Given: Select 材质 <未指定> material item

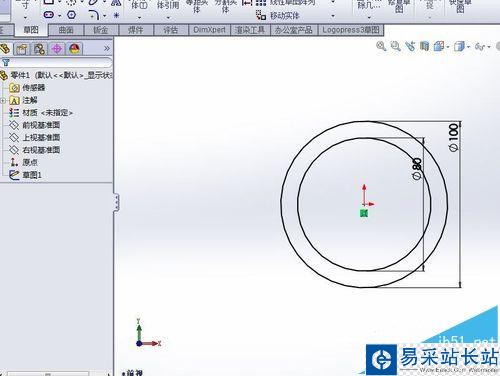Looking at the screenshot, I should (41, 113).
